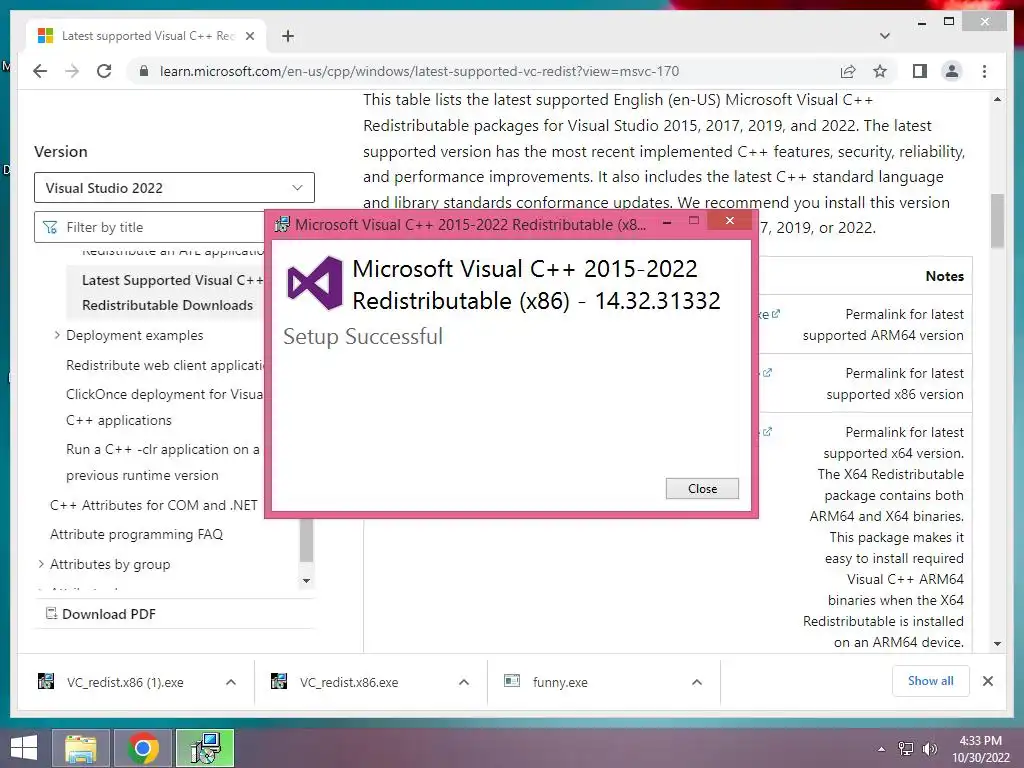This screenshot has height=768, width=1024.
Task: Click the filter funnel icon
Action: tap(50, 227)
